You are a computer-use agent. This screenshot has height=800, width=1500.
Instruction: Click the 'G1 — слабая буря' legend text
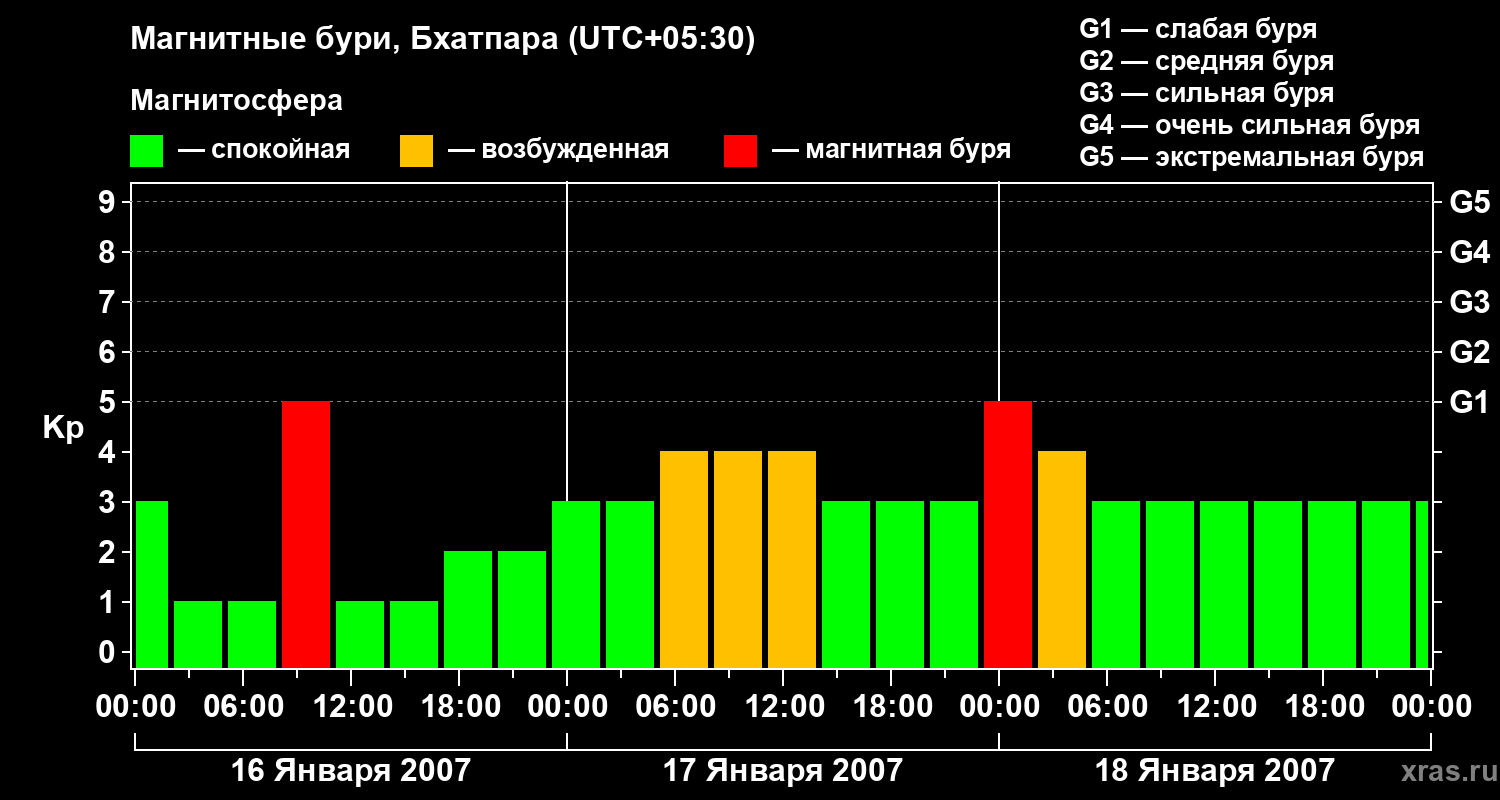pos(1199,29)
